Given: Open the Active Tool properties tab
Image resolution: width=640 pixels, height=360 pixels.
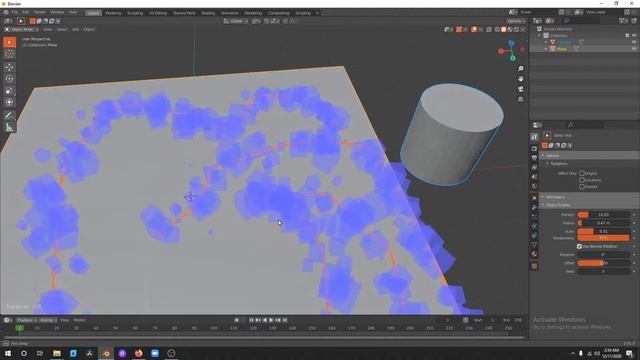Looking at the screenshot, I should click(x=534, y=137).
